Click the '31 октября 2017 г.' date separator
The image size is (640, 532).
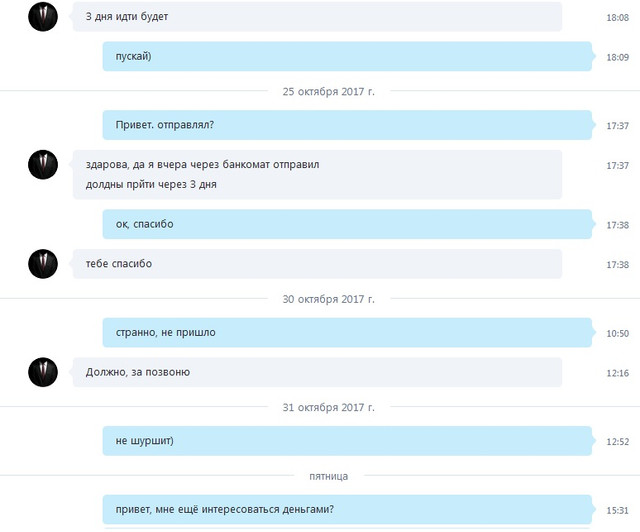(x=328, y=407)
